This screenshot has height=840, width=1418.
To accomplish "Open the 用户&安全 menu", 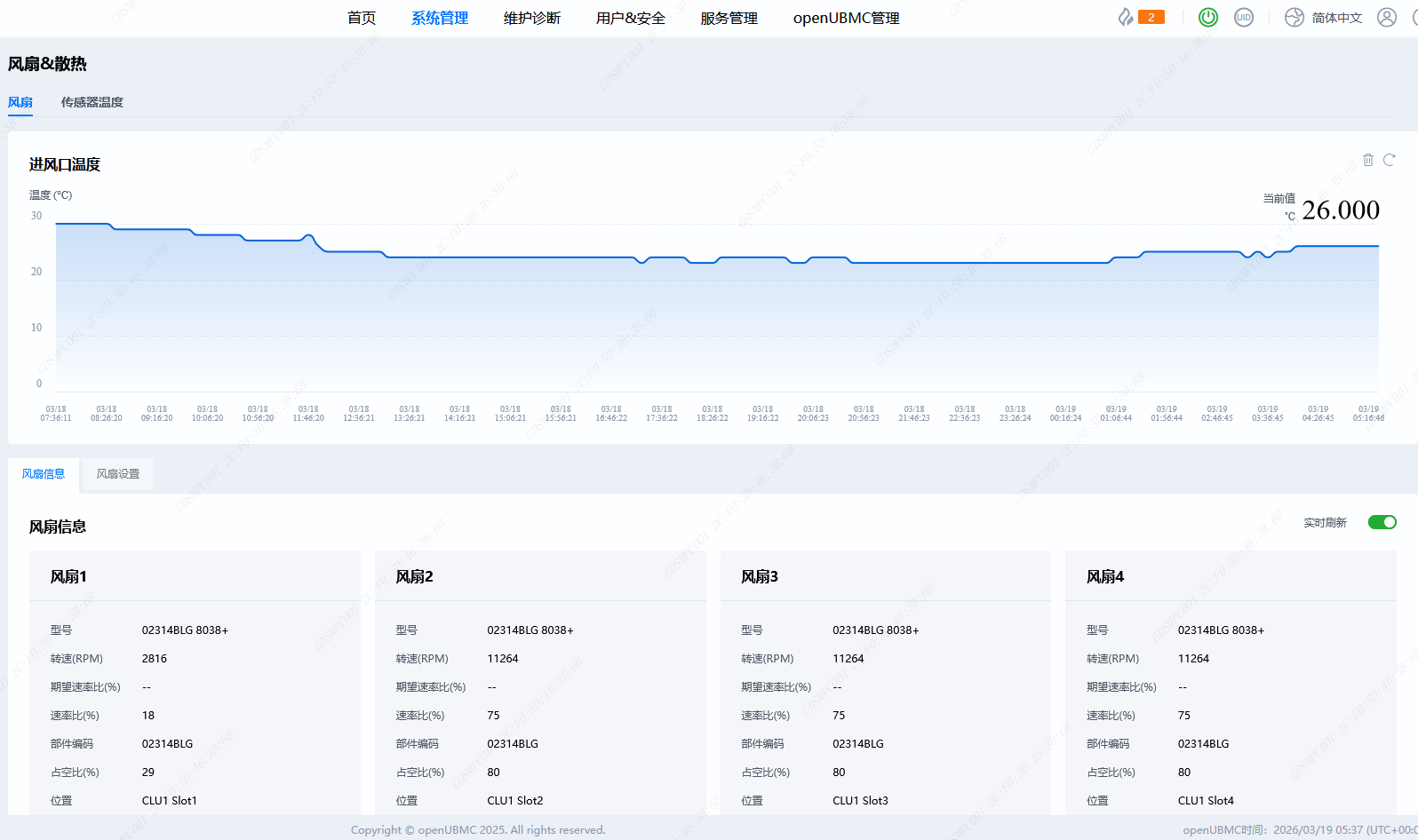I will 631,18.
